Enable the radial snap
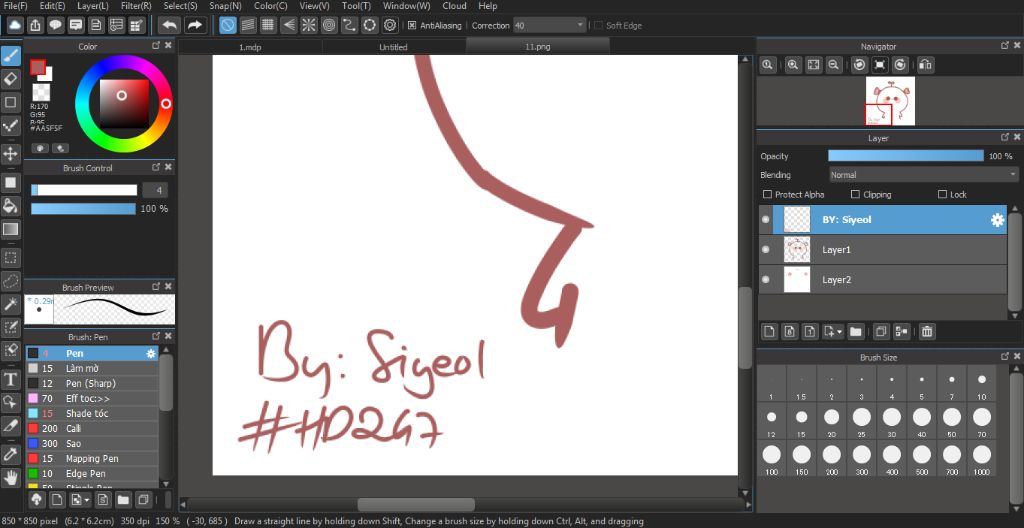This screenshot has height=528, width=1024. tap(308, 25)
